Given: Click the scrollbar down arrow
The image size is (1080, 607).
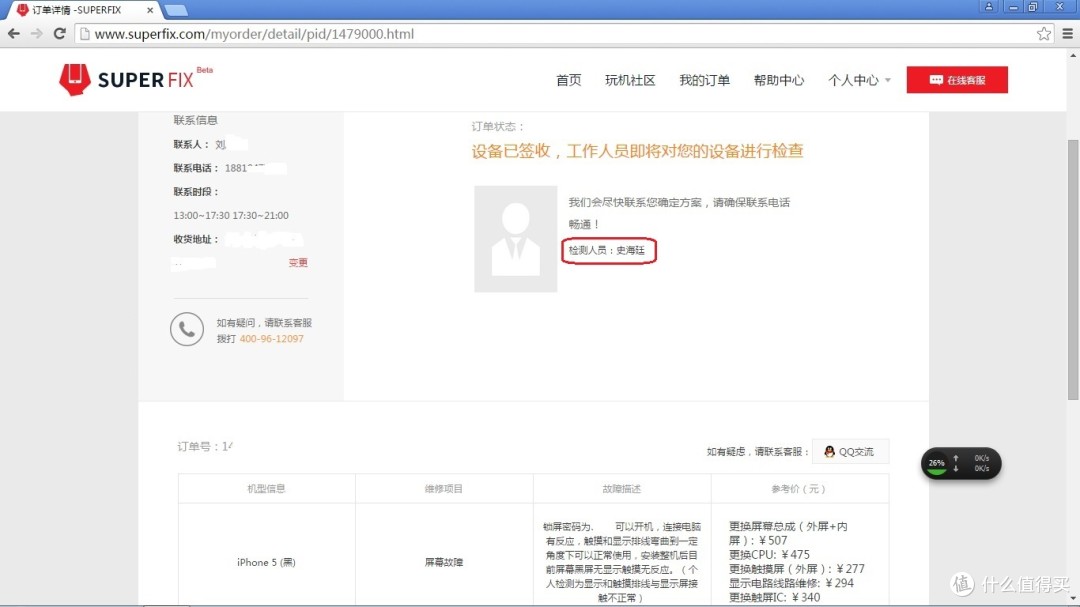Looking at the screenshot, I should click(1073, 599).
